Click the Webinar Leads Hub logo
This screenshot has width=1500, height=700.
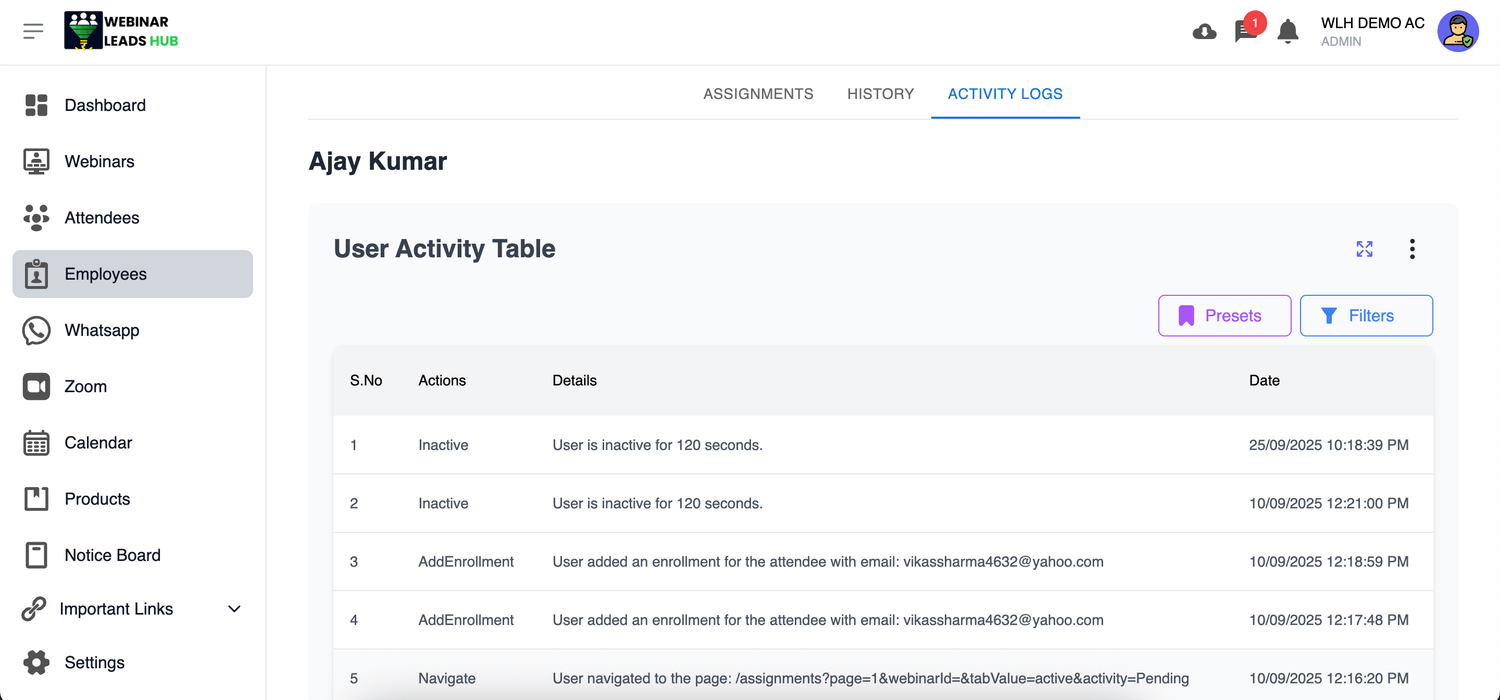click(121, 31)
